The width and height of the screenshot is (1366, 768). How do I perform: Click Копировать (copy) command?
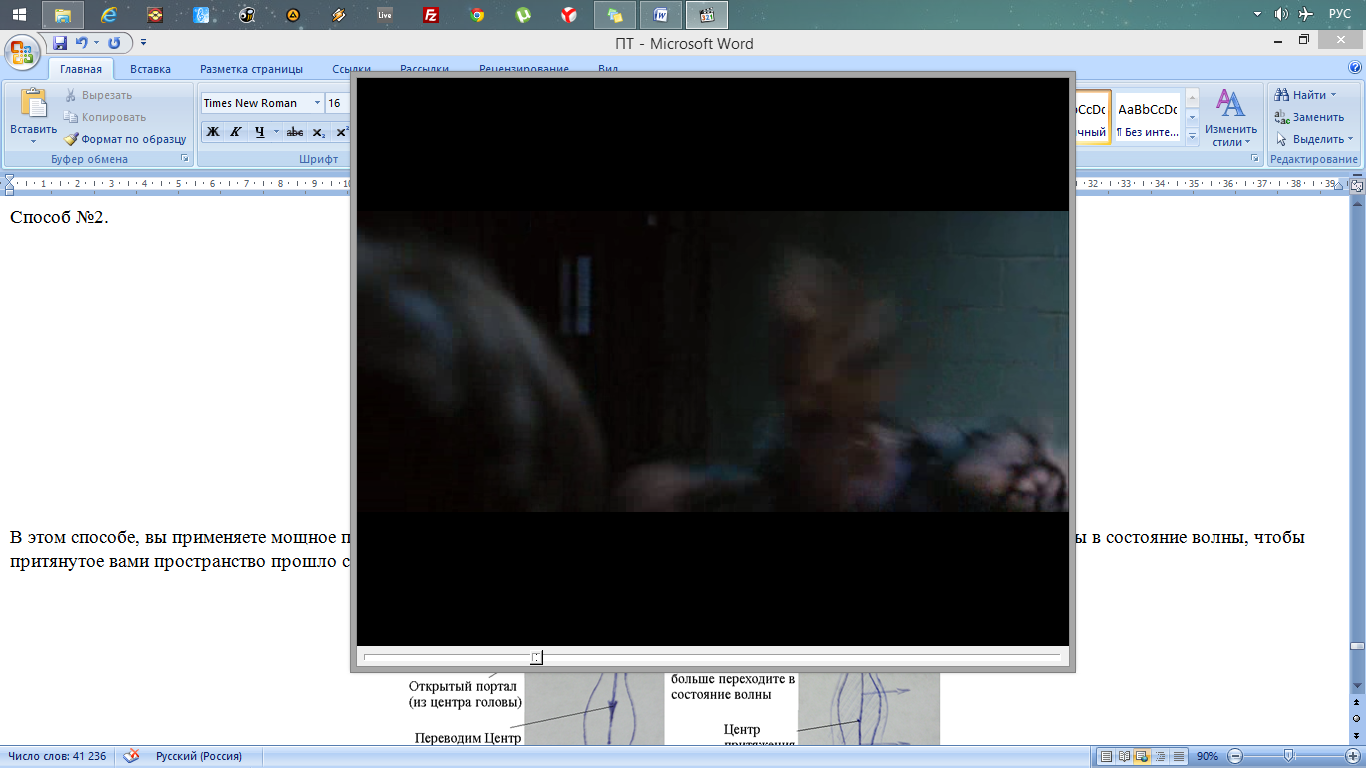click(104, 117)
